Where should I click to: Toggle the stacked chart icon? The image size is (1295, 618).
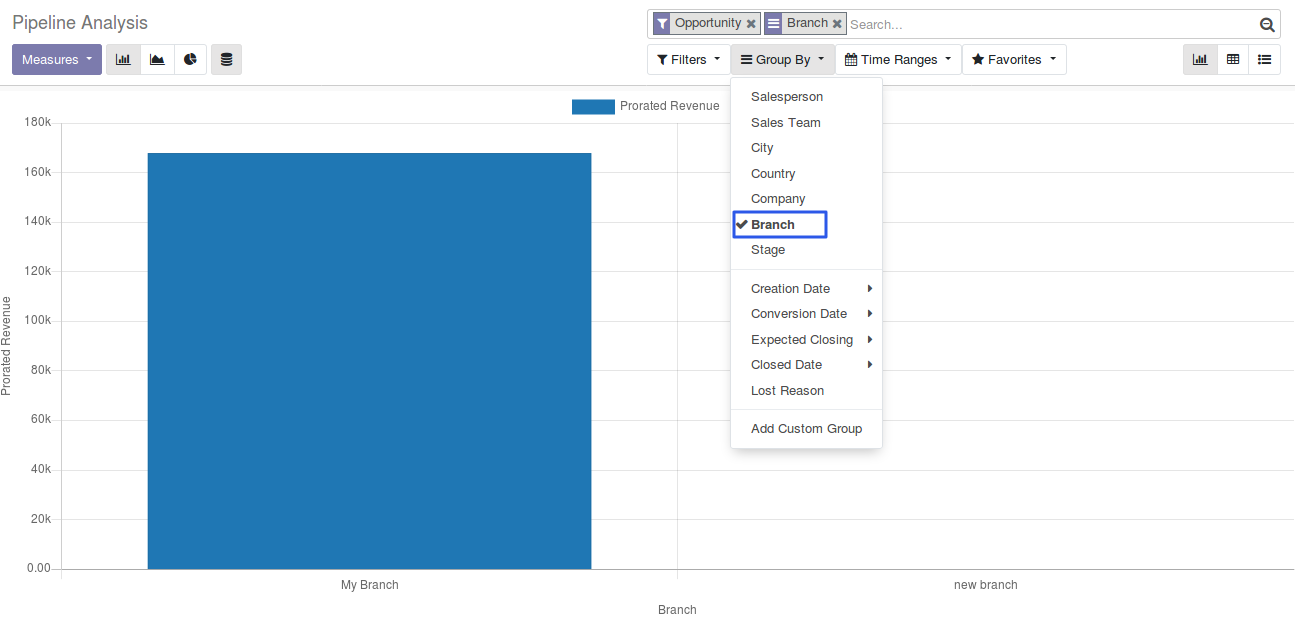[226, 60]
